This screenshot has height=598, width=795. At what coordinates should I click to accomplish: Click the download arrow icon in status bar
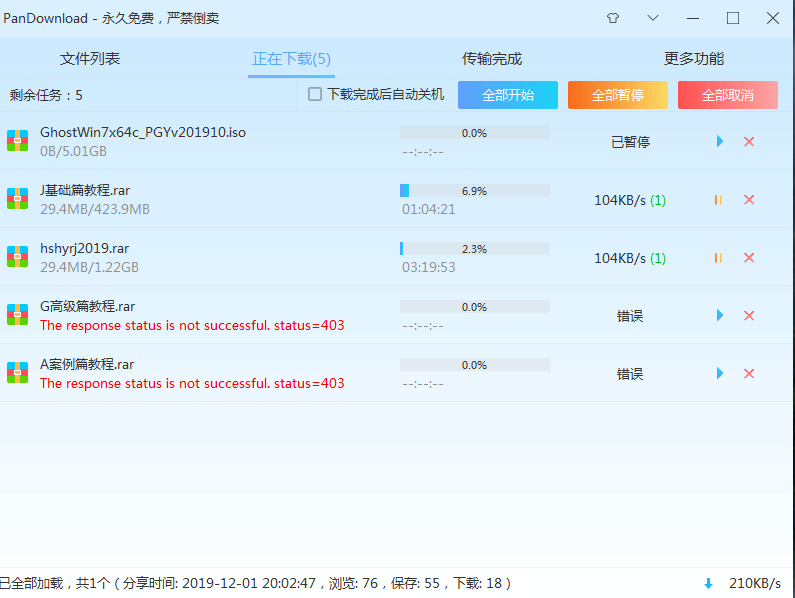click(x=709, y=584)
